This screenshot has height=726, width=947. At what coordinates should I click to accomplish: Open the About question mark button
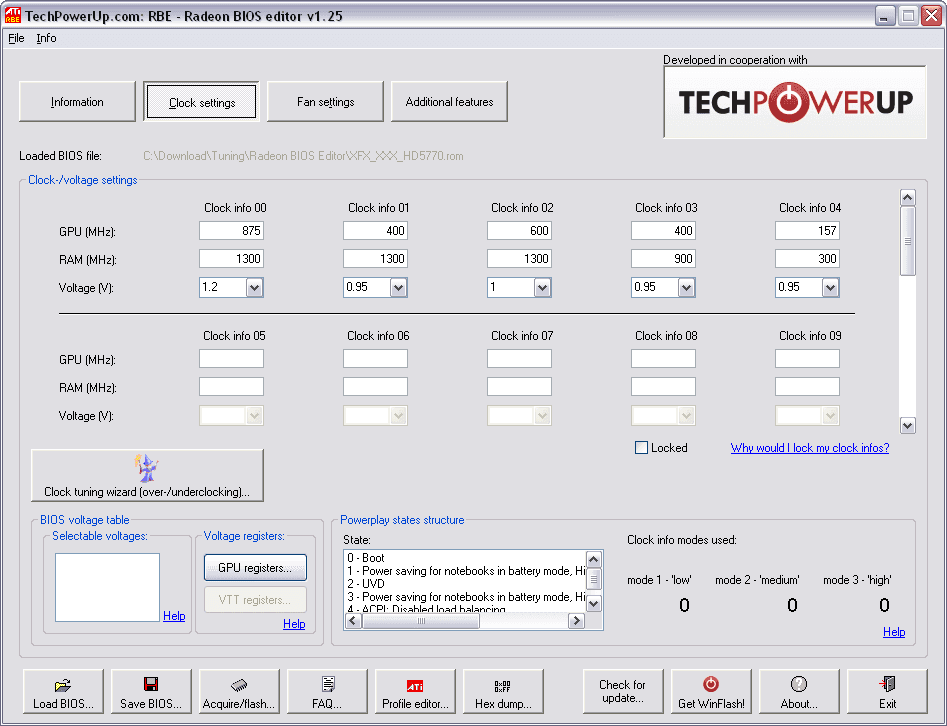(799, 691)
